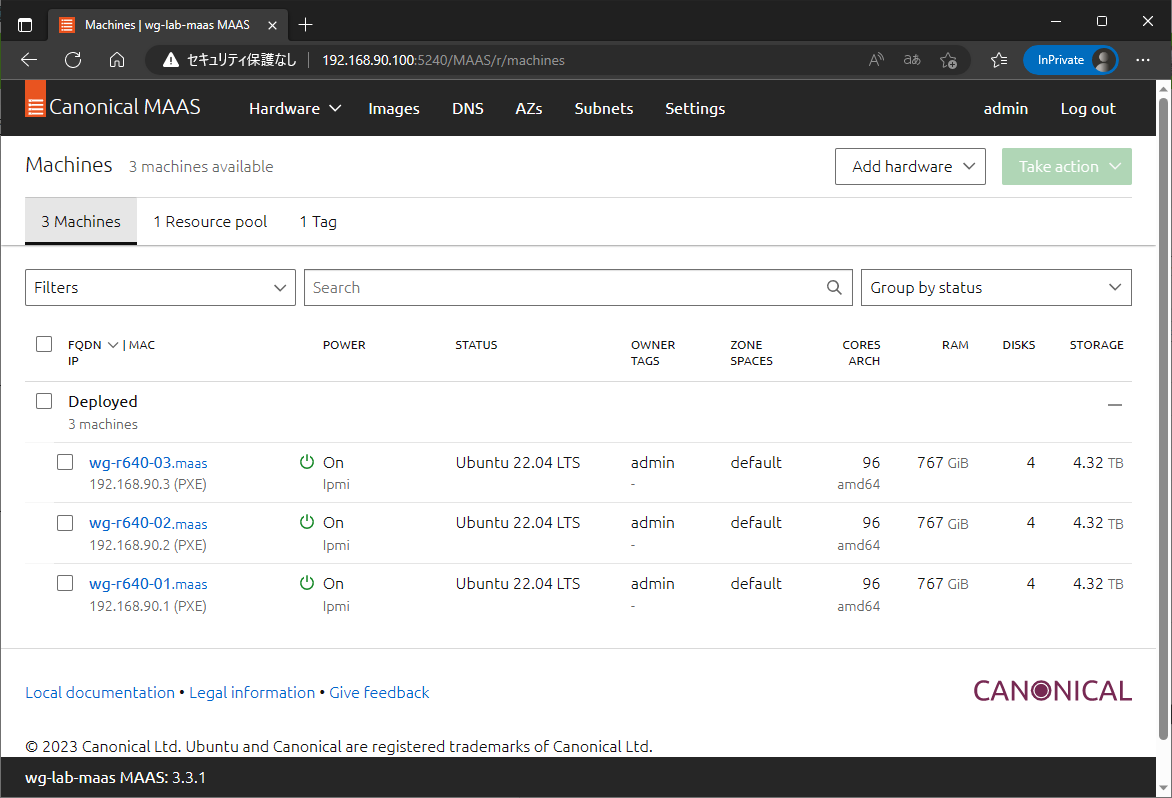Viewport: 1172px width, 798px height.
Task: Sort by the DISKS column header
Action: (x=1019, y=344)
